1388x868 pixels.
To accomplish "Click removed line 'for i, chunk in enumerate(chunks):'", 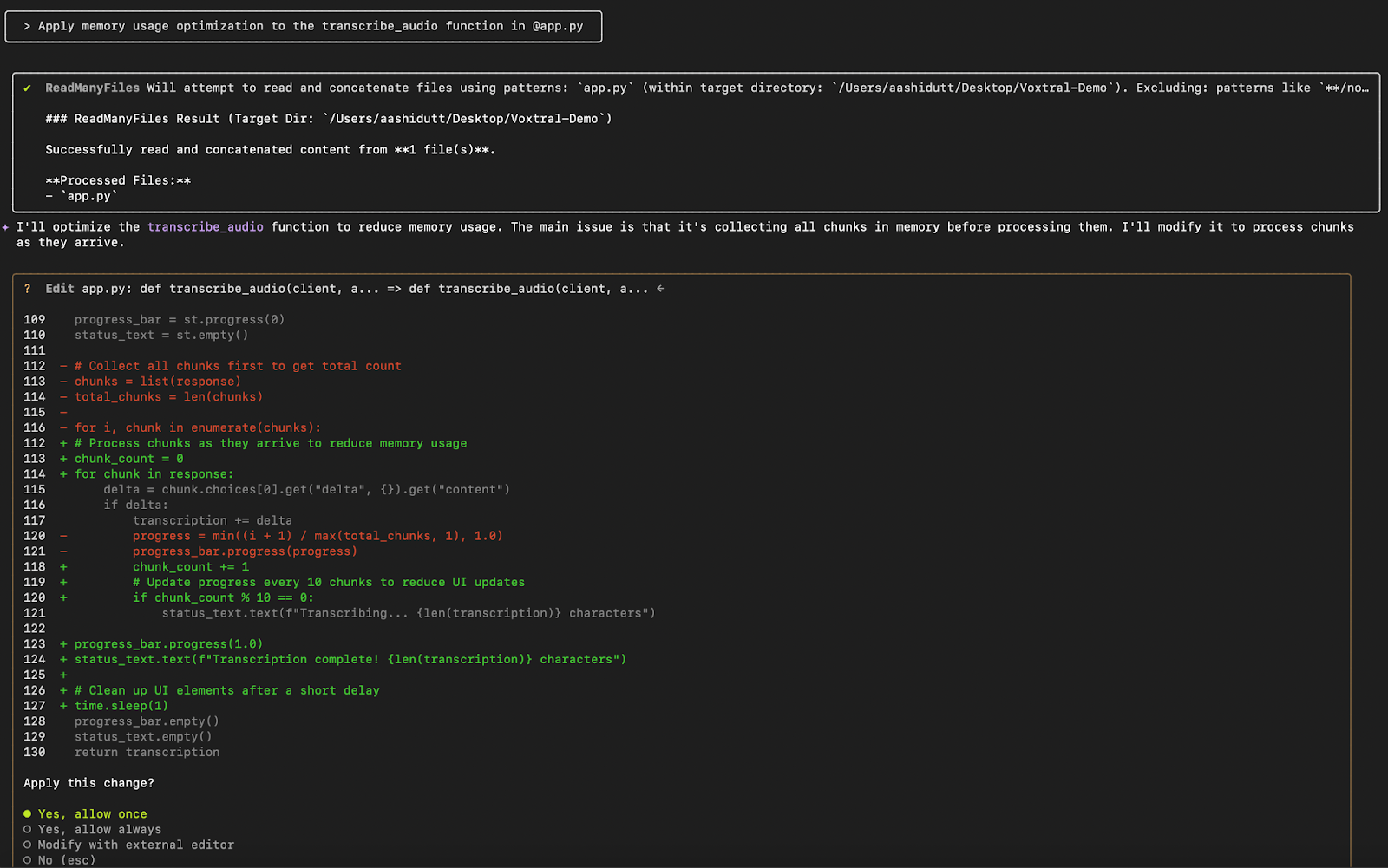I will [x=198, y=427].
